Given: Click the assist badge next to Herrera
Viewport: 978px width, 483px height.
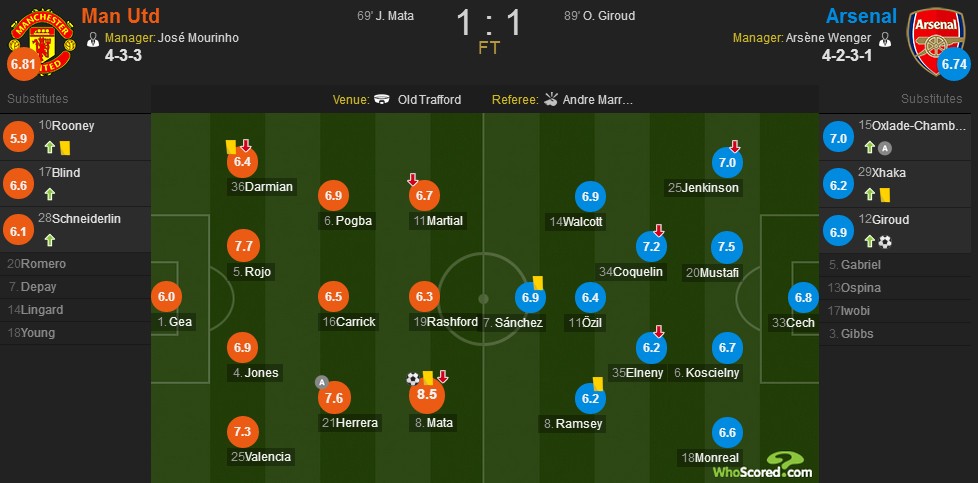Looking at the screenshot, I should click(x=321, y=382).
